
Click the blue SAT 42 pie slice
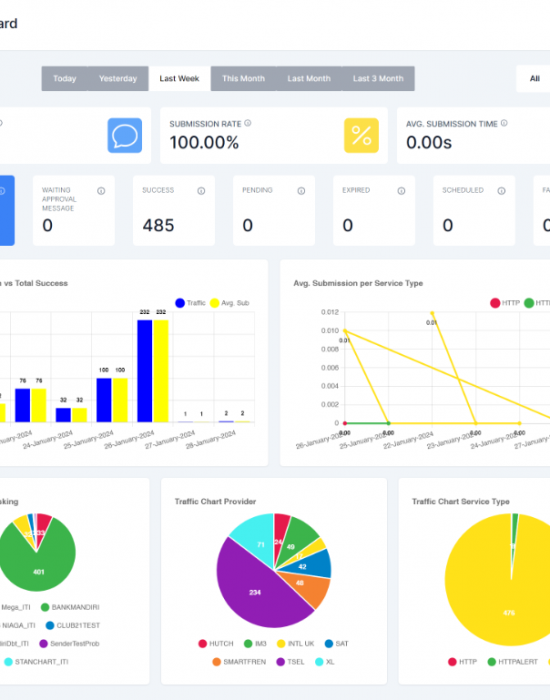tap(308, 565)
